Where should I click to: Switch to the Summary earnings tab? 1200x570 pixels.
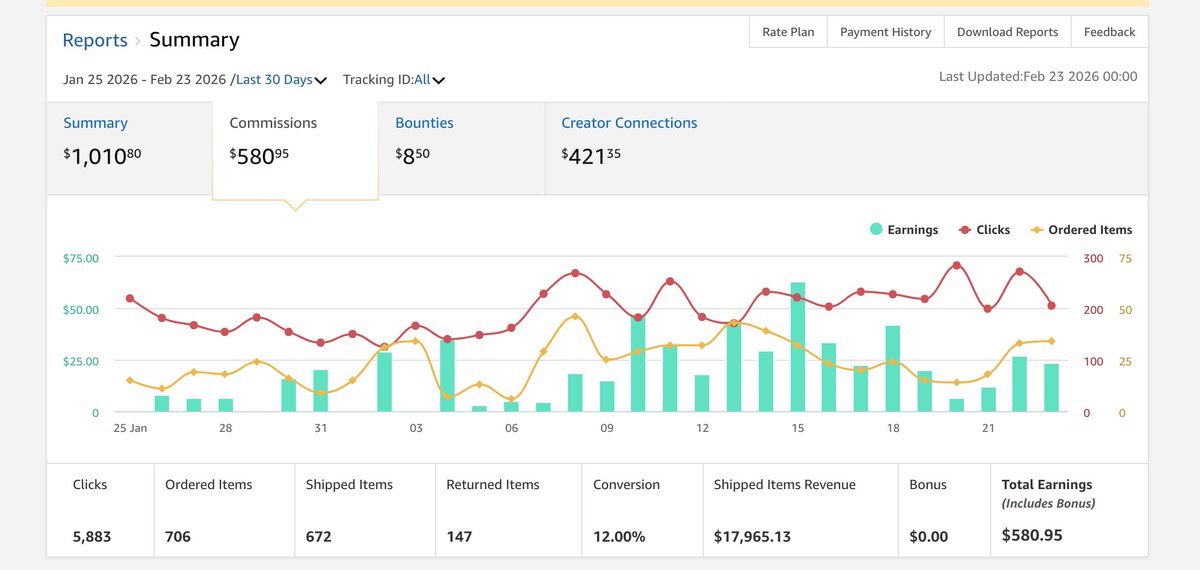129,148
